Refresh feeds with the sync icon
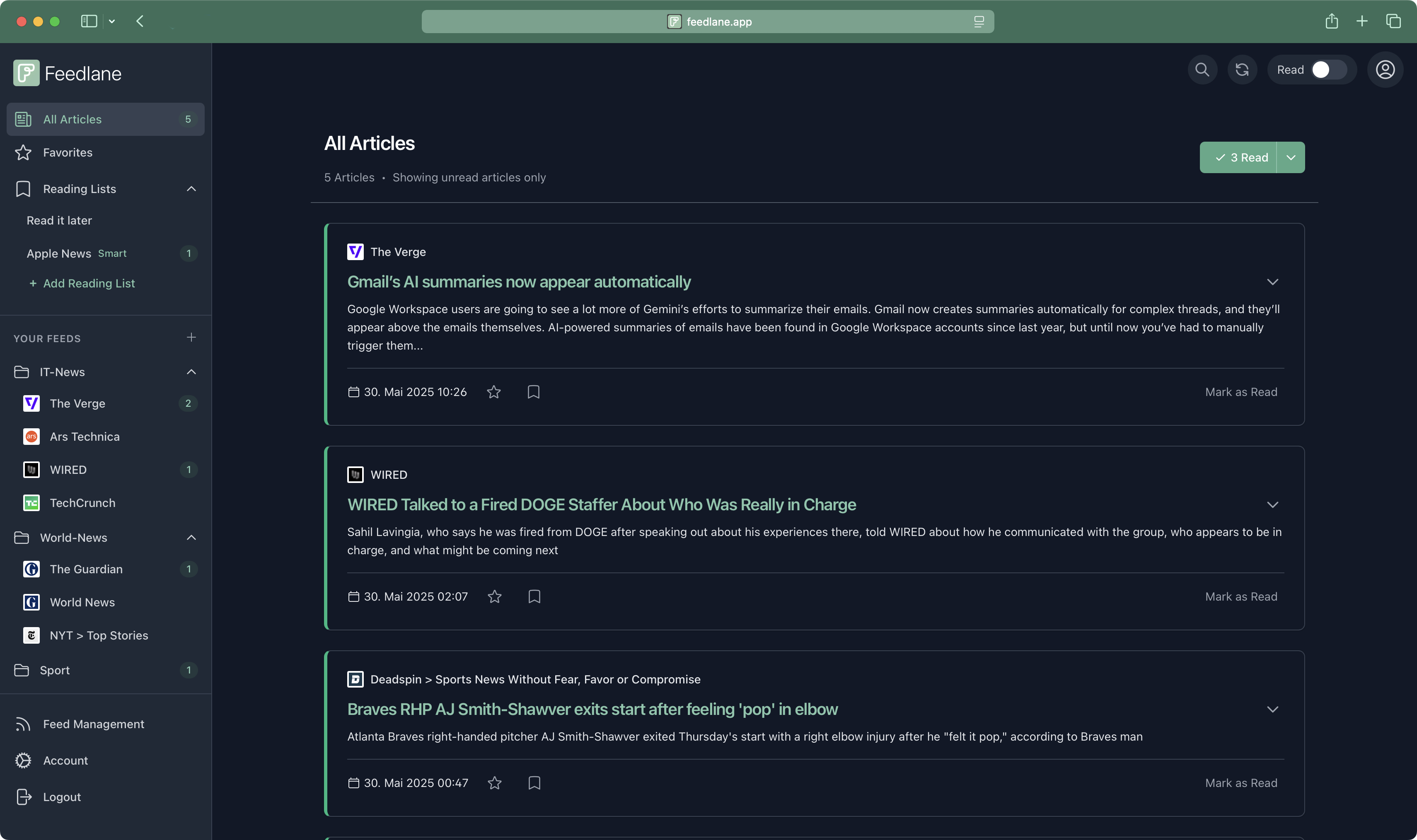The height and width of the screenshot is (840, 1417). [x=1242, y=70]
